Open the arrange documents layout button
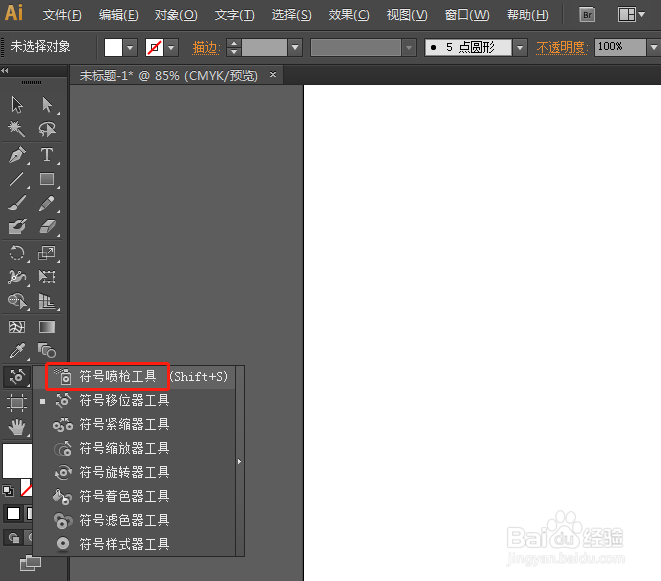 [x=631, y=15]
